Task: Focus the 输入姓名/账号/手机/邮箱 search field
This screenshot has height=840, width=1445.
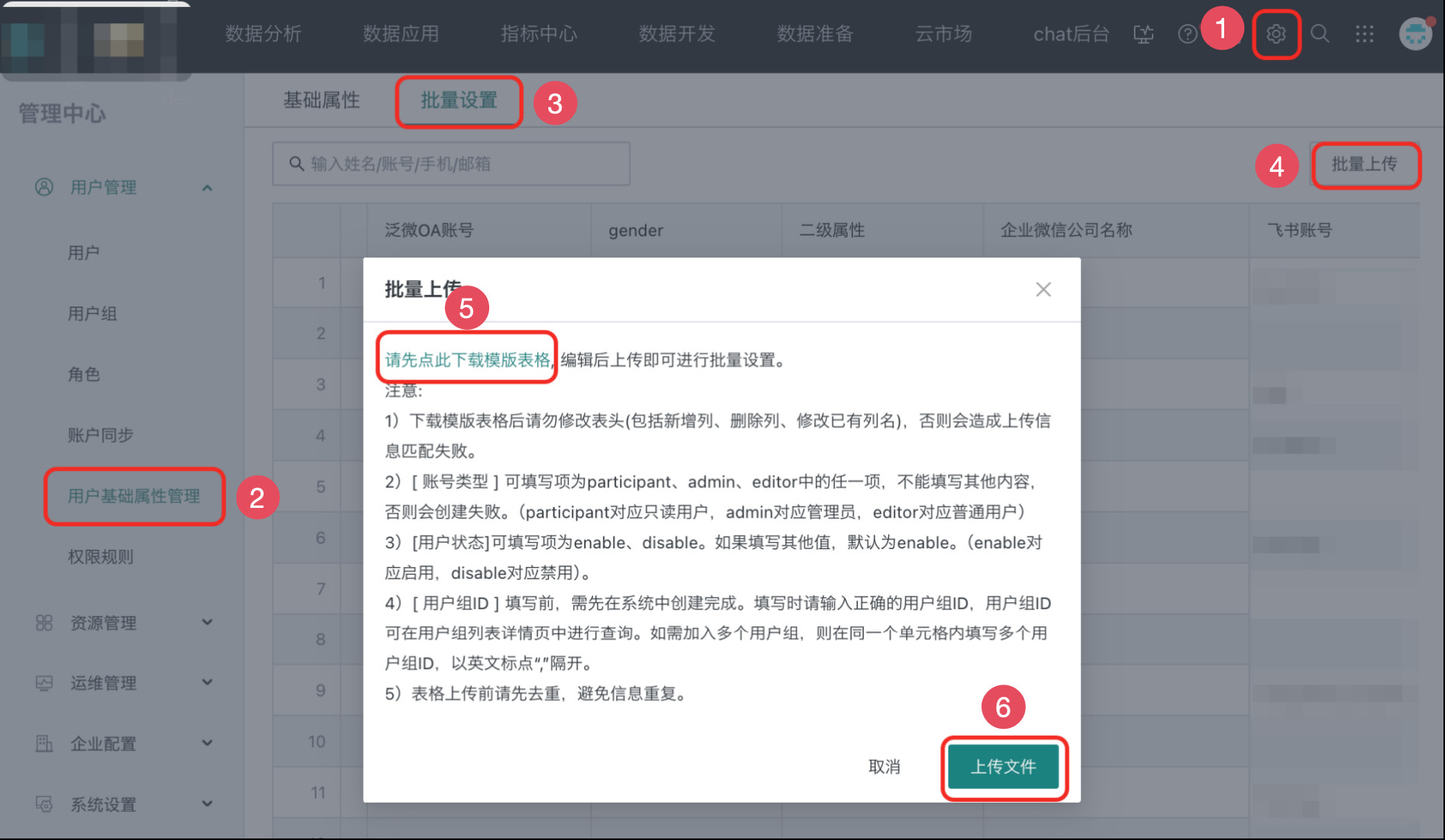Action: tap(451, 164)
